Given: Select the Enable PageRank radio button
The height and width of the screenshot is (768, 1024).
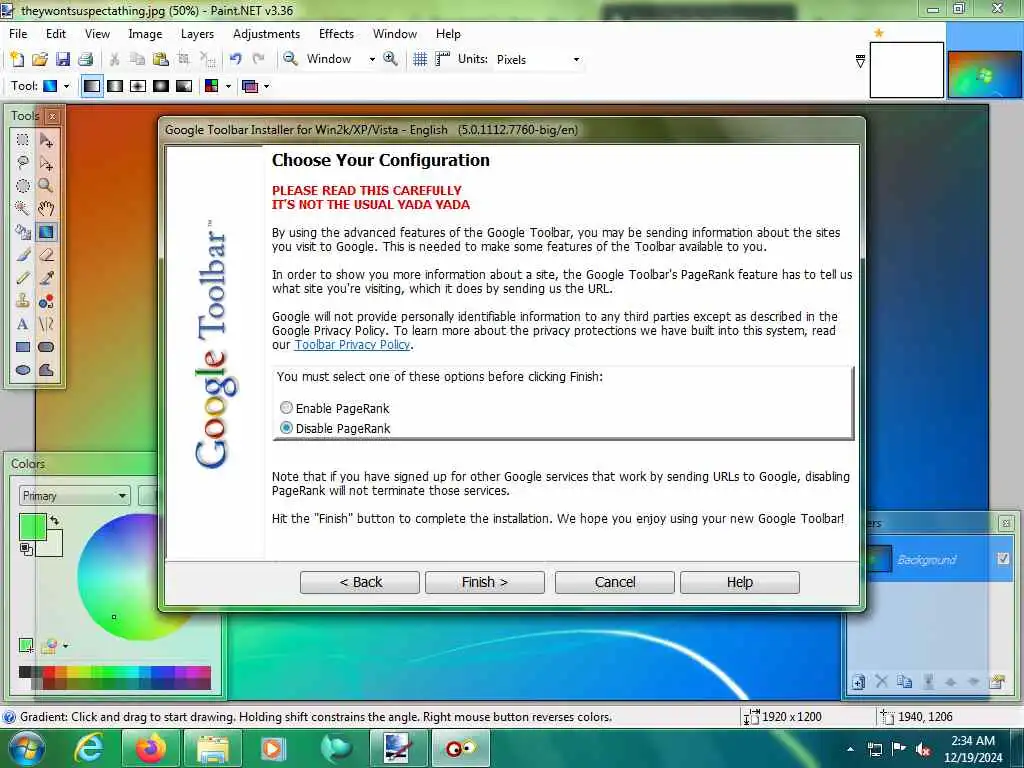Looking at the screenshot, I should (x=286, y=408).
